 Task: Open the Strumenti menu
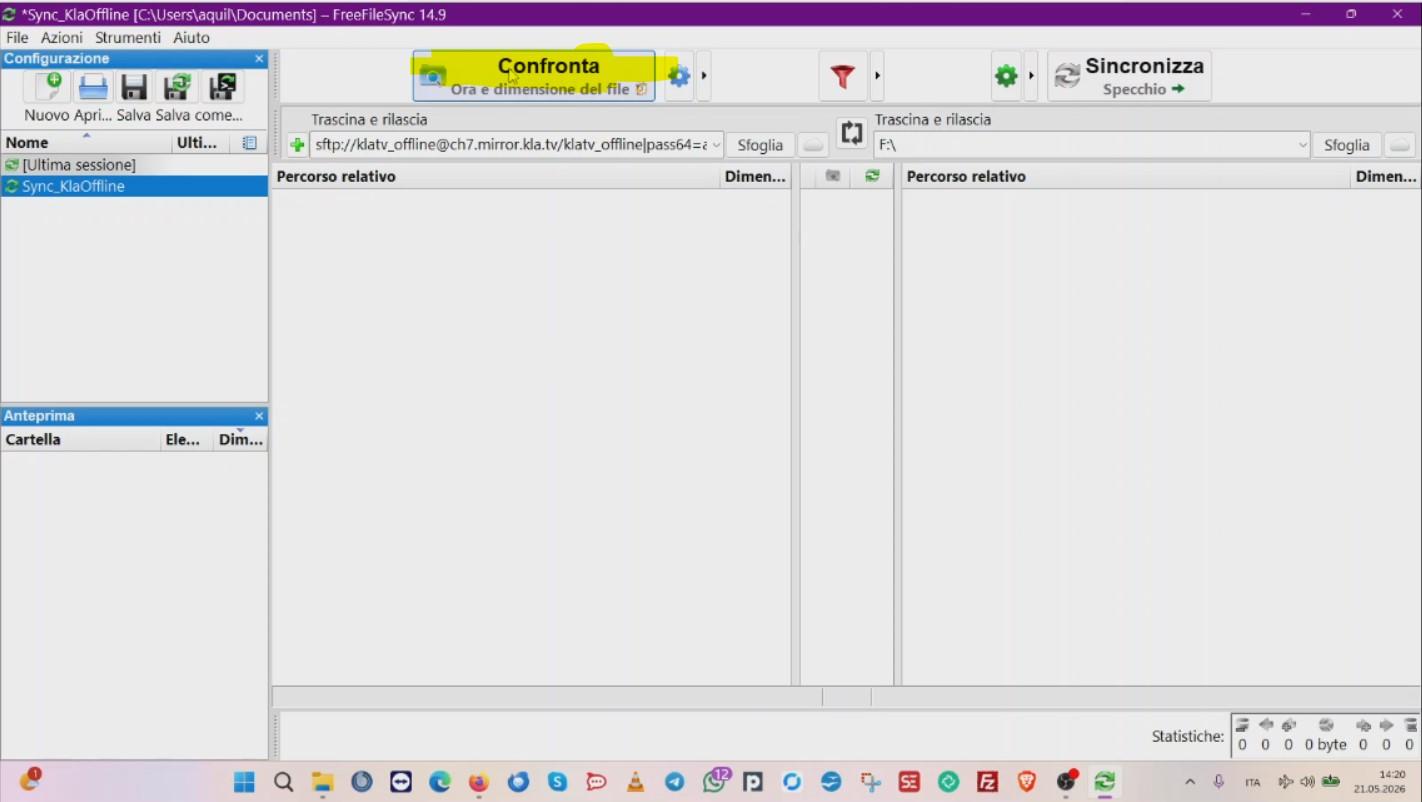[128, 37]
